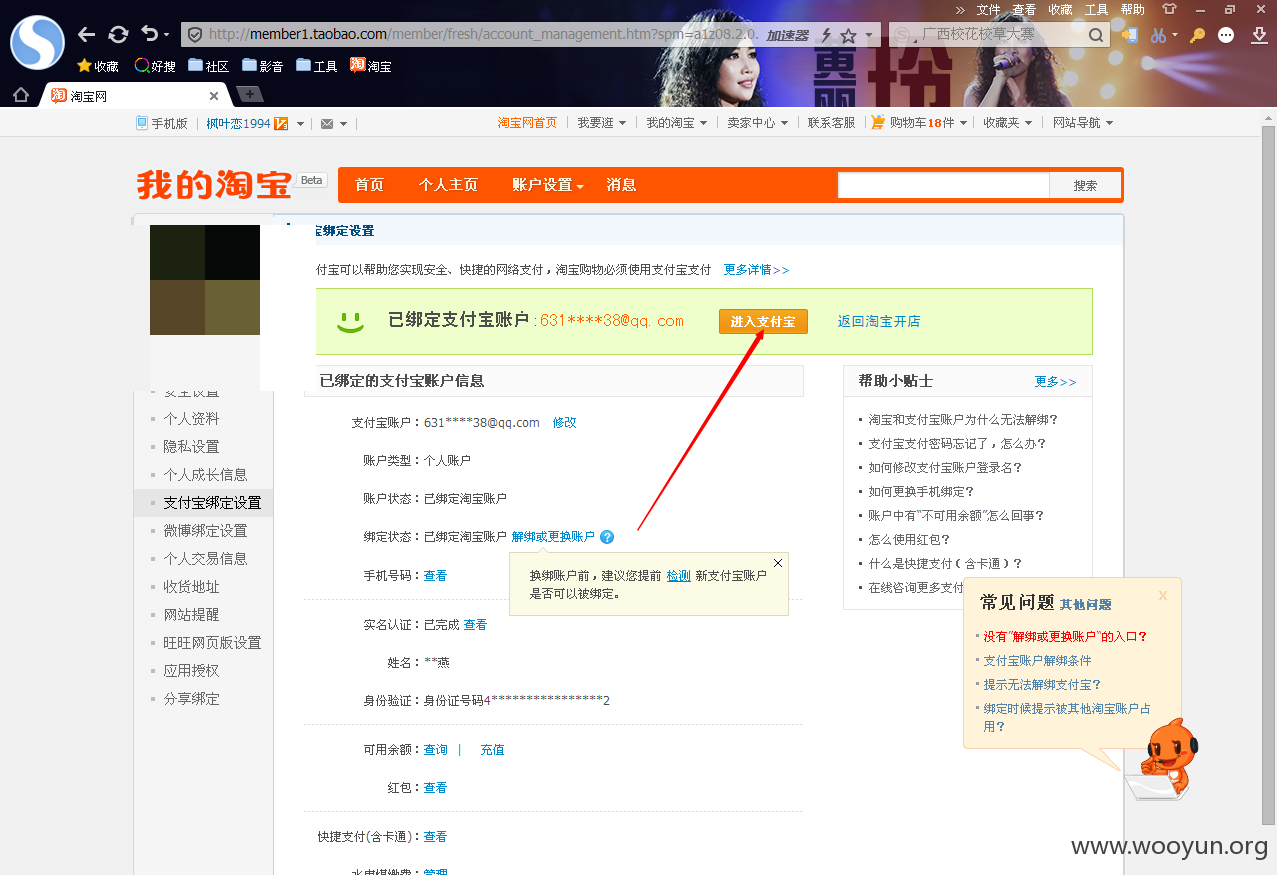1277x875 pixels.
Task: Open the 淘宝 bookmark
Action: coord(371,66)
